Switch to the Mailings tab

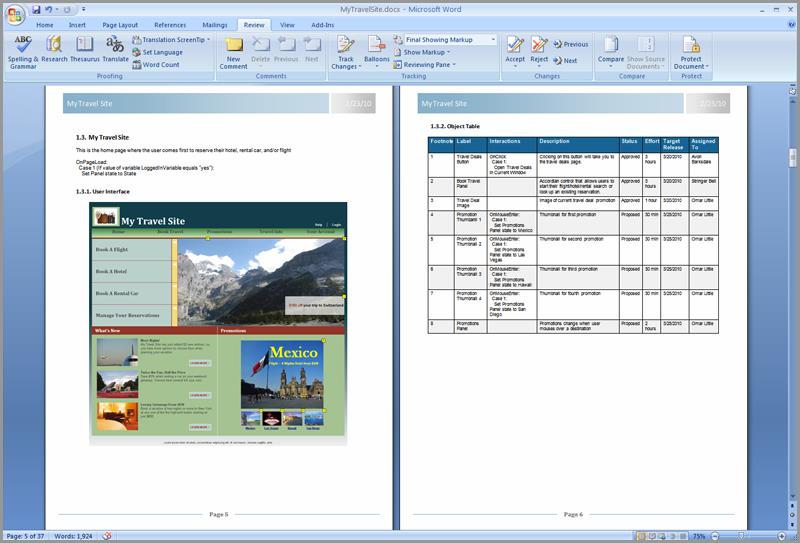coord(214,25)
